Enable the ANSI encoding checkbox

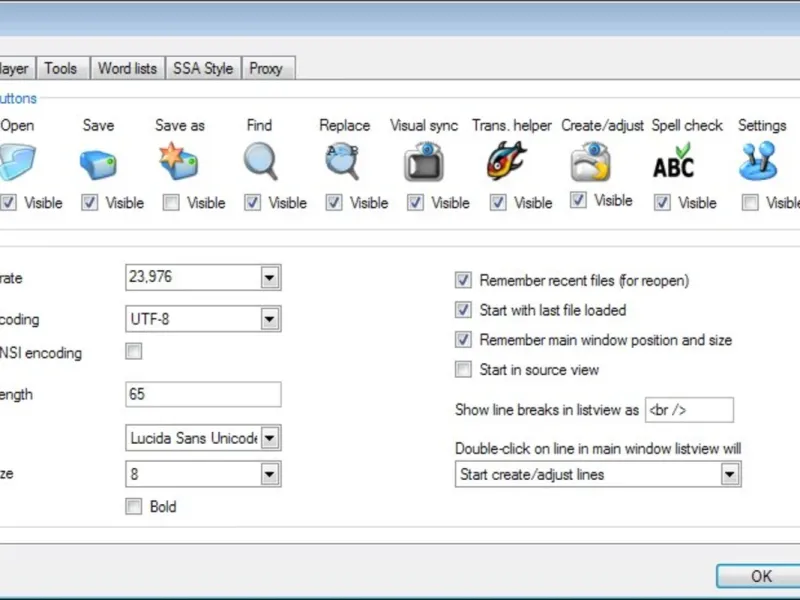pos(134,351)
